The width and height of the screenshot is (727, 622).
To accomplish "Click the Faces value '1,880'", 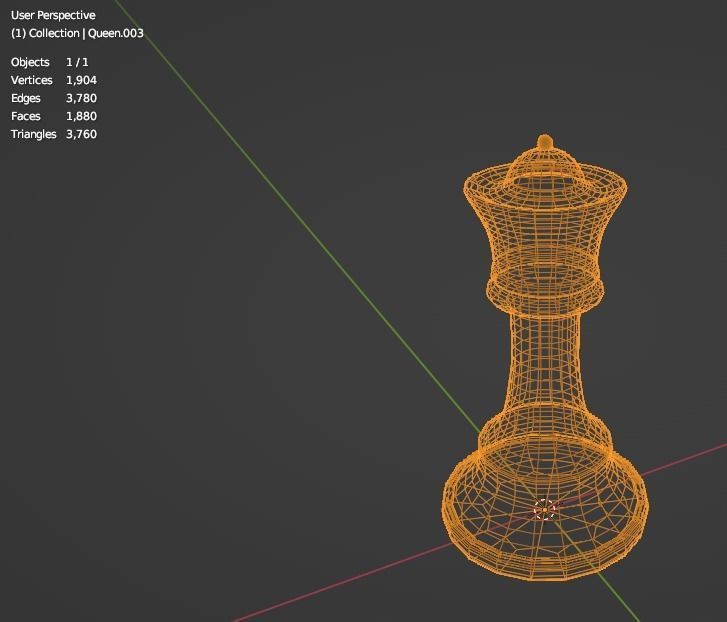I will pos(81,116).
